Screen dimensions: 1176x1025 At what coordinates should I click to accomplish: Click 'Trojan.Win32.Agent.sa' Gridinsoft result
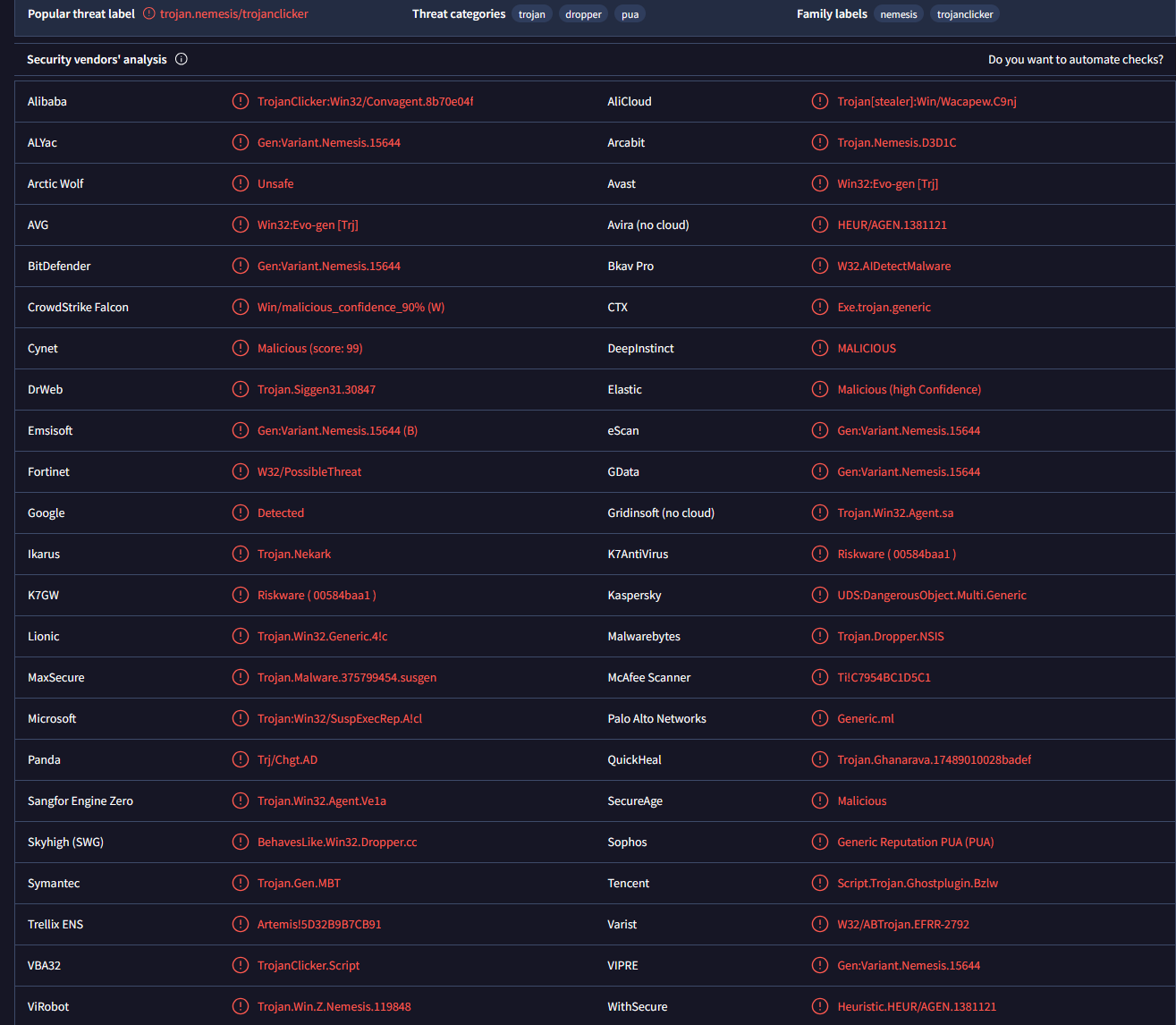[x=895, y=512]
